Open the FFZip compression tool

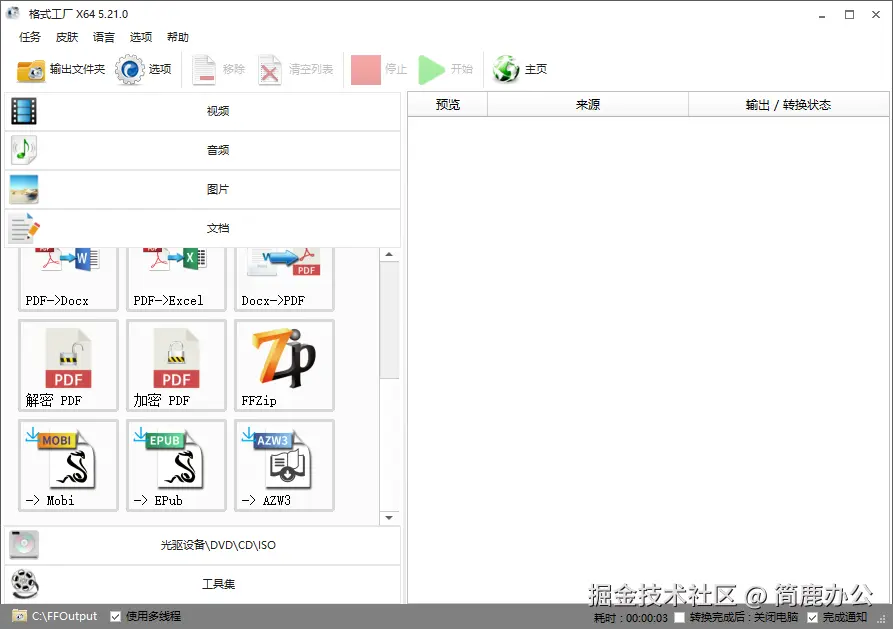(284, 365)
